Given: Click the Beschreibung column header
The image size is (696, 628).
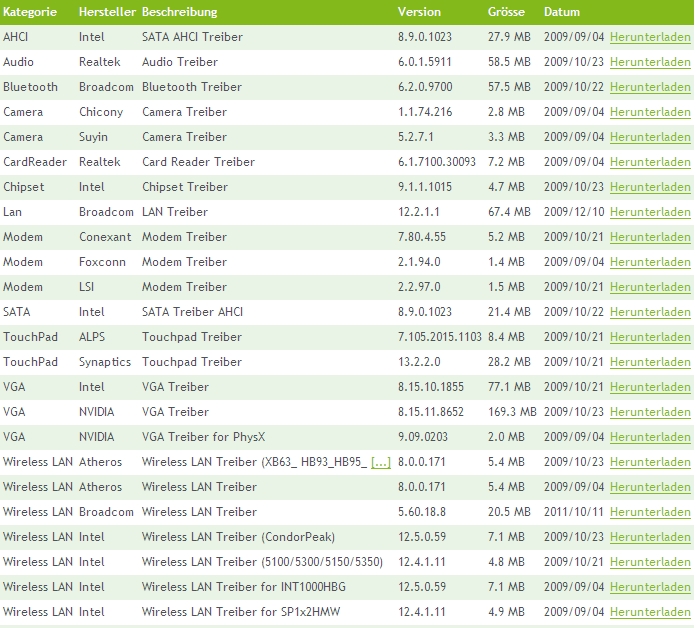Looking at the screenshot, I should (179, 12).
